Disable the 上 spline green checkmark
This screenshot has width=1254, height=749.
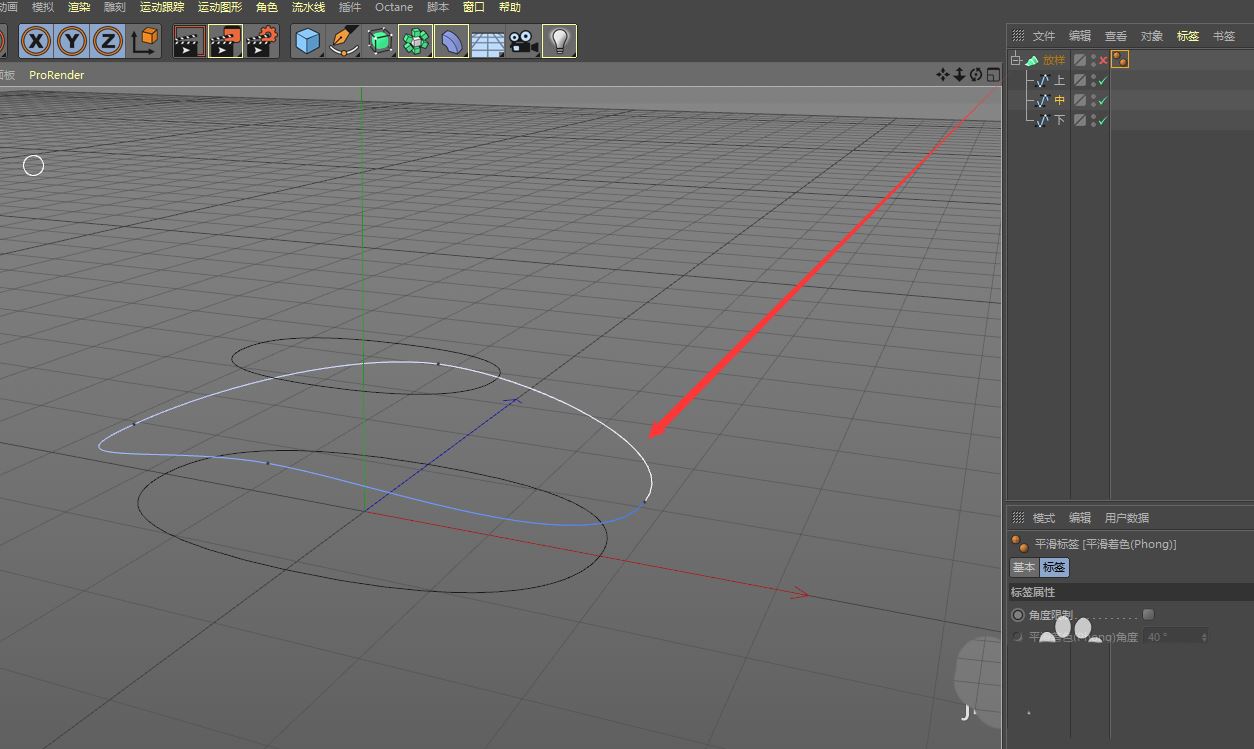tap(1103, 80)
